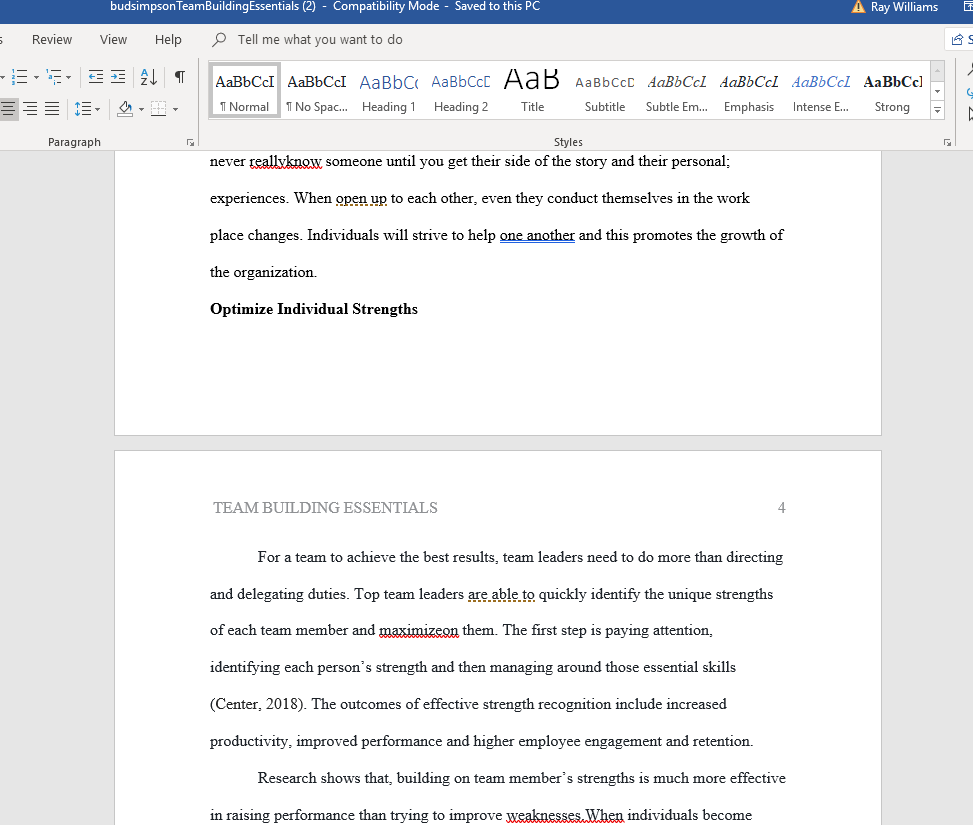
Task: Expand the numbering library dropdown arrow
Action: click(x=37, y=78)
